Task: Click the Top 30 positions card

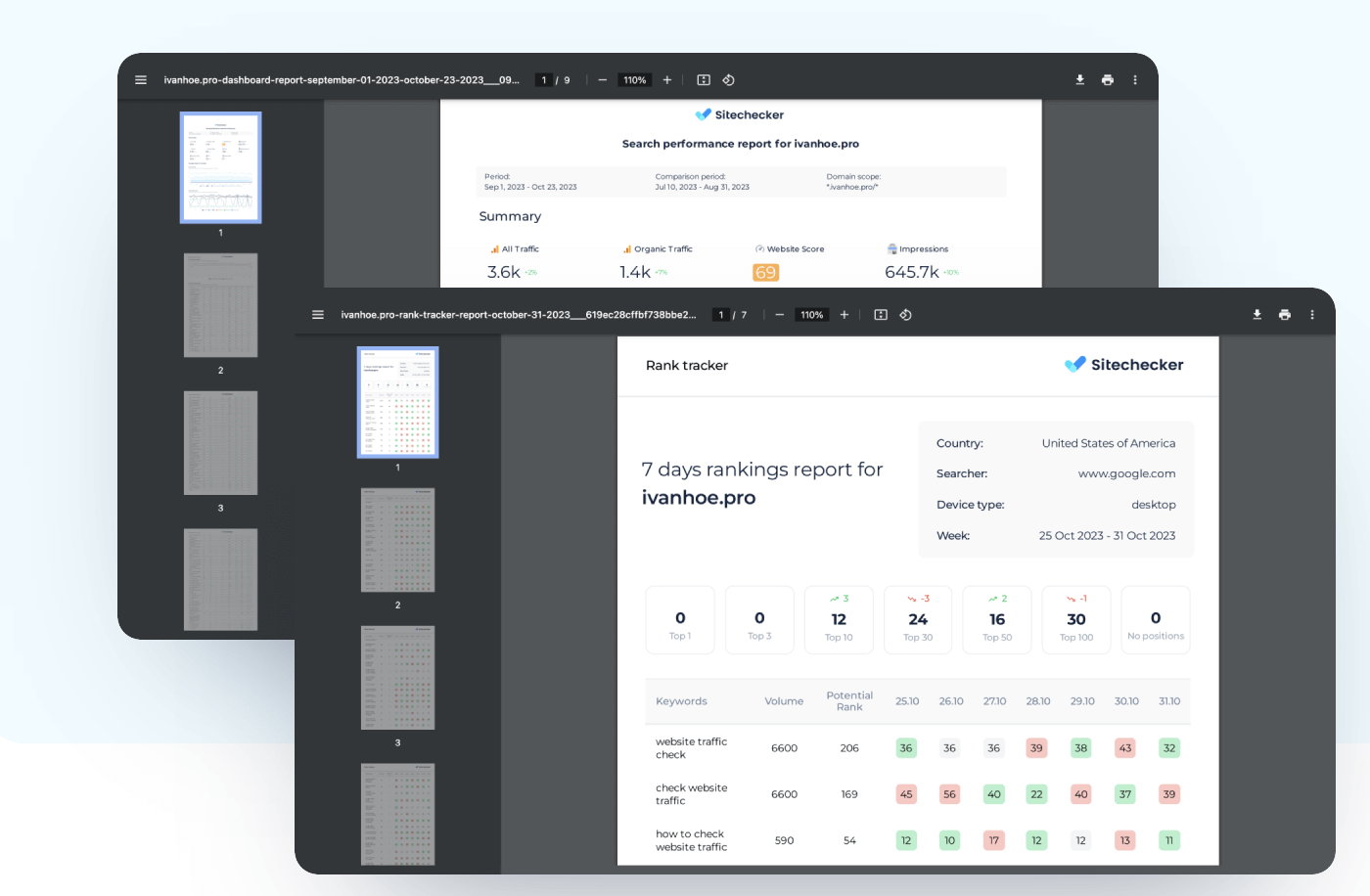Action: pos(918,620)
